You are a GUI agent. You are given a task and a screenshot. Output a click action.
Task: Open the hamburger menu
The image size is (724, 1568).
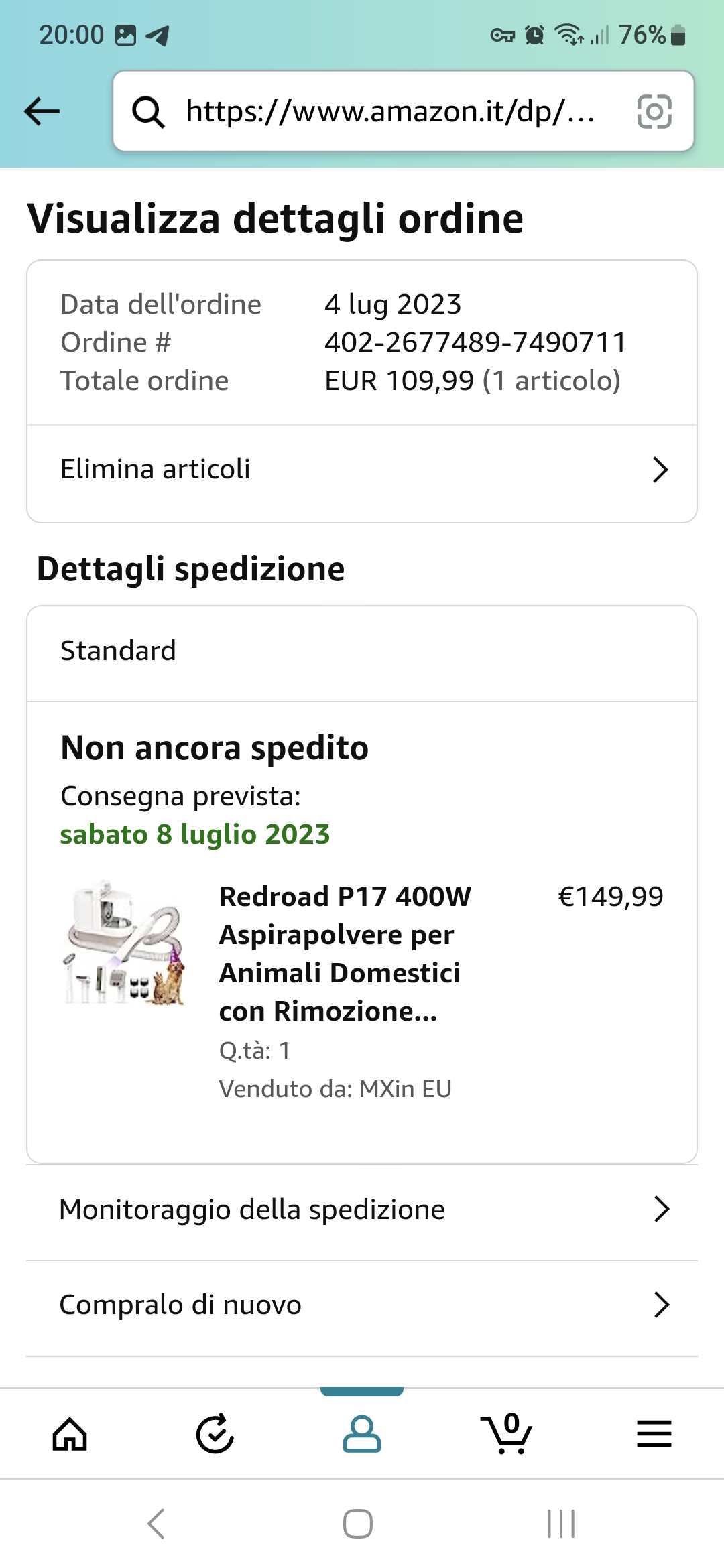pyautogui.click(x=654, y=1434)
